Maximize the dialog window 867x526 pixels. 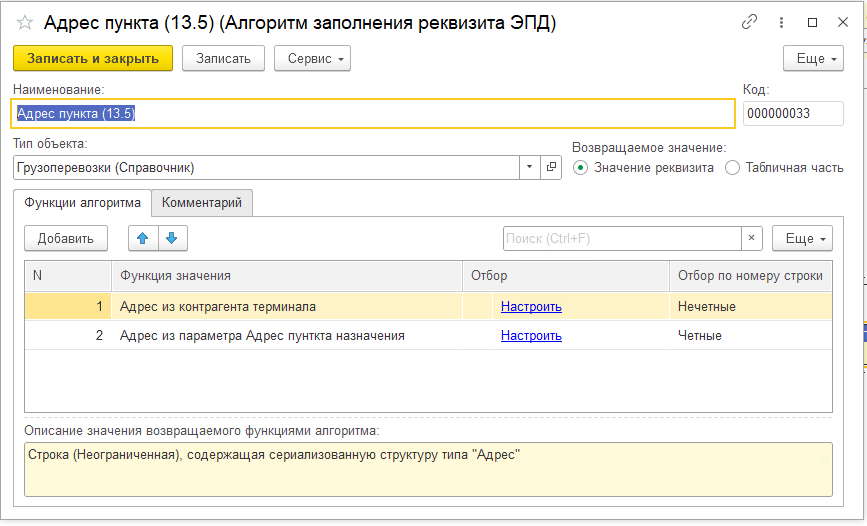pos(812,22)
